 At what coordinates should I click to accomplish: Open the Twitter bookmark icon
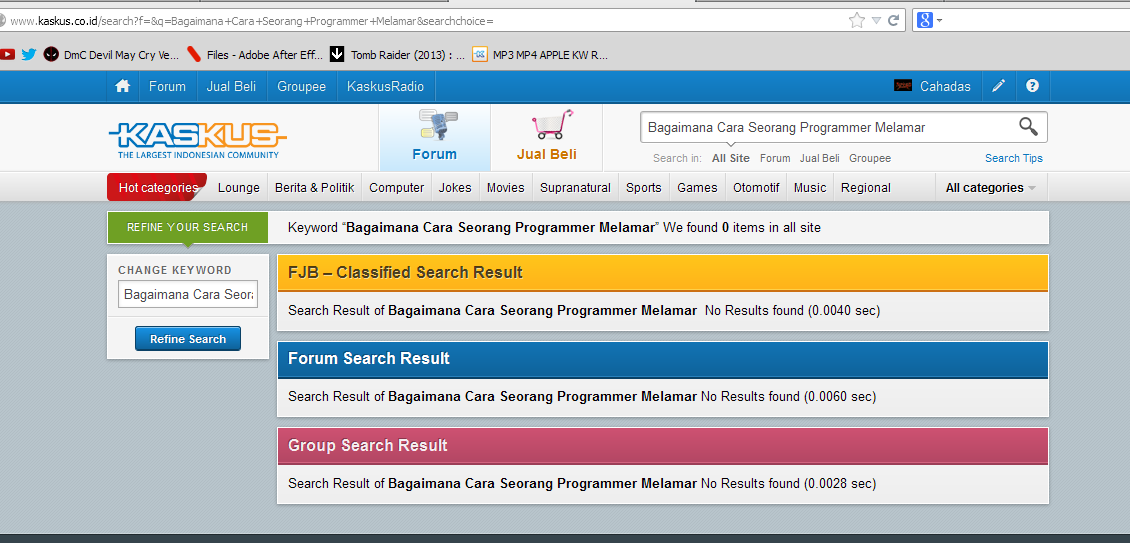29,54
